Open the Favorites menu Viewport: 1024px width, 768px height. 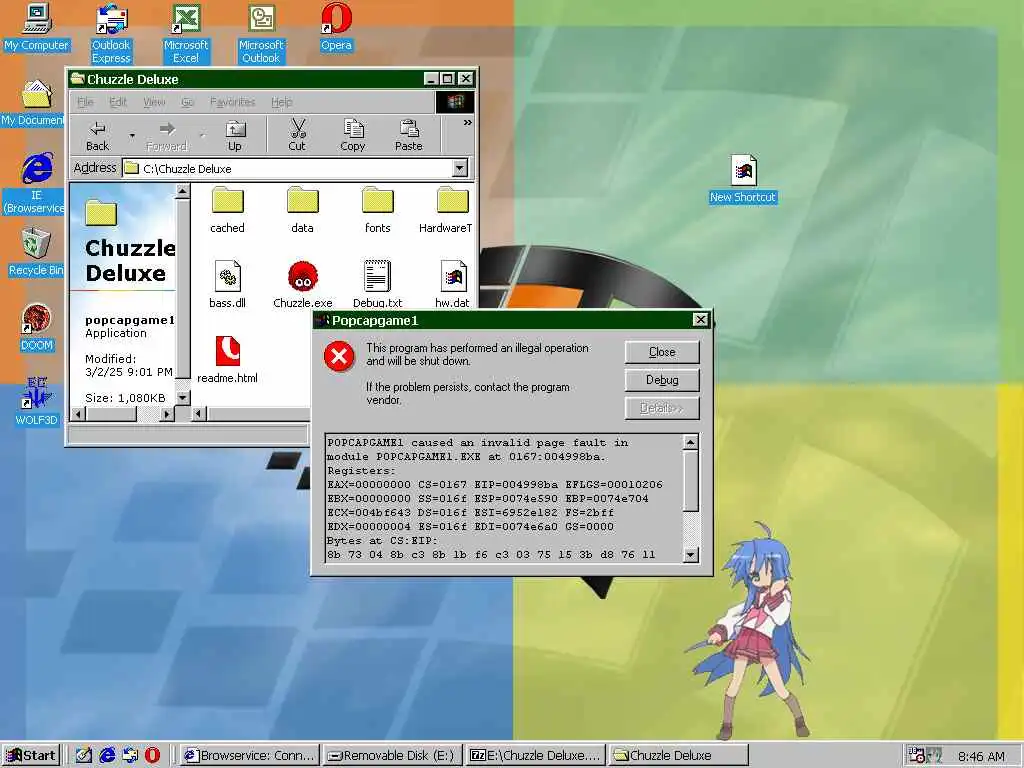[232, 102]
